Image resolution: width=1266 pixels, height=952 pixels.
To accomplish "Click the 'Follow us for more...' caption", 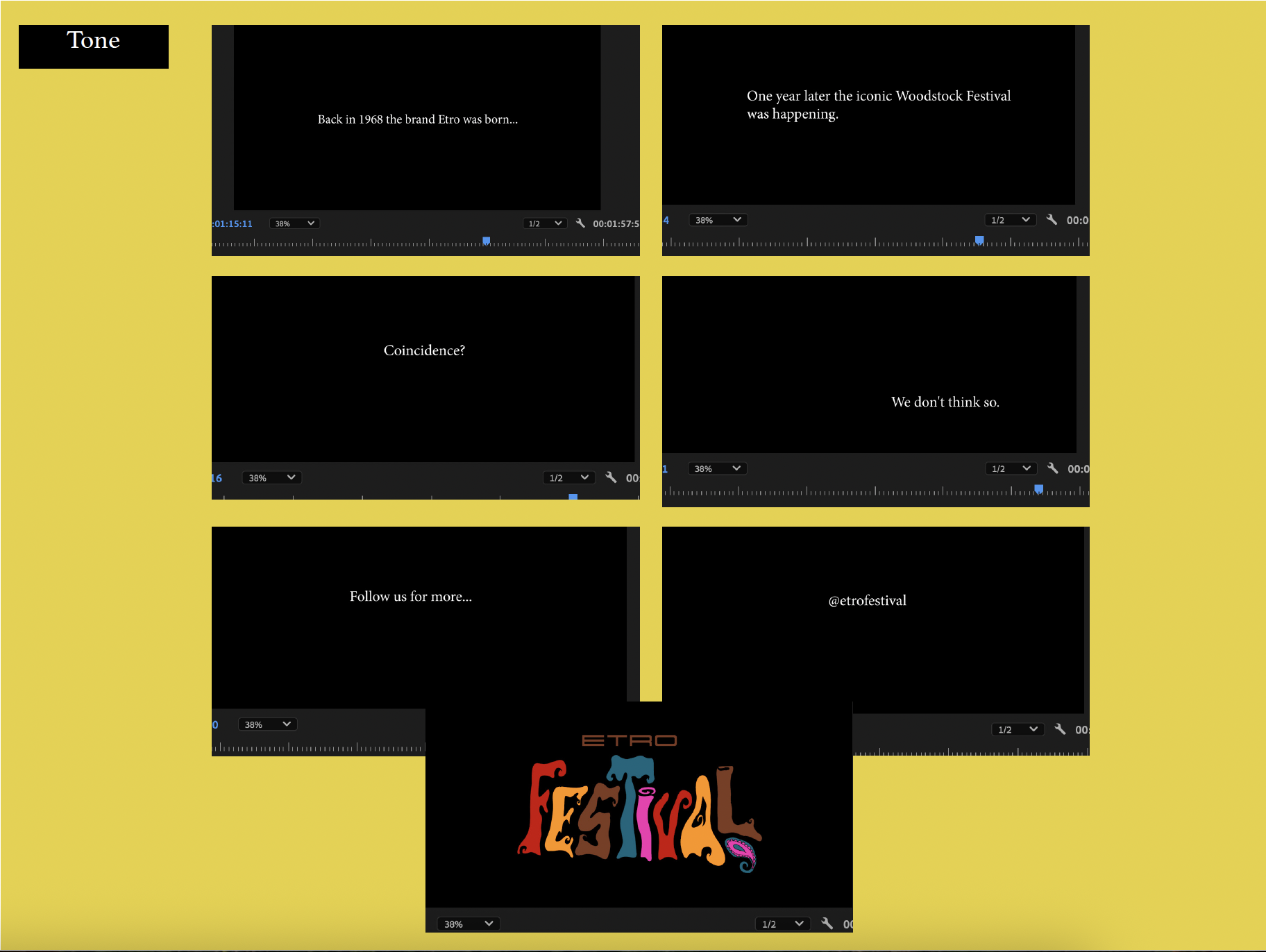I will point(411,597).
